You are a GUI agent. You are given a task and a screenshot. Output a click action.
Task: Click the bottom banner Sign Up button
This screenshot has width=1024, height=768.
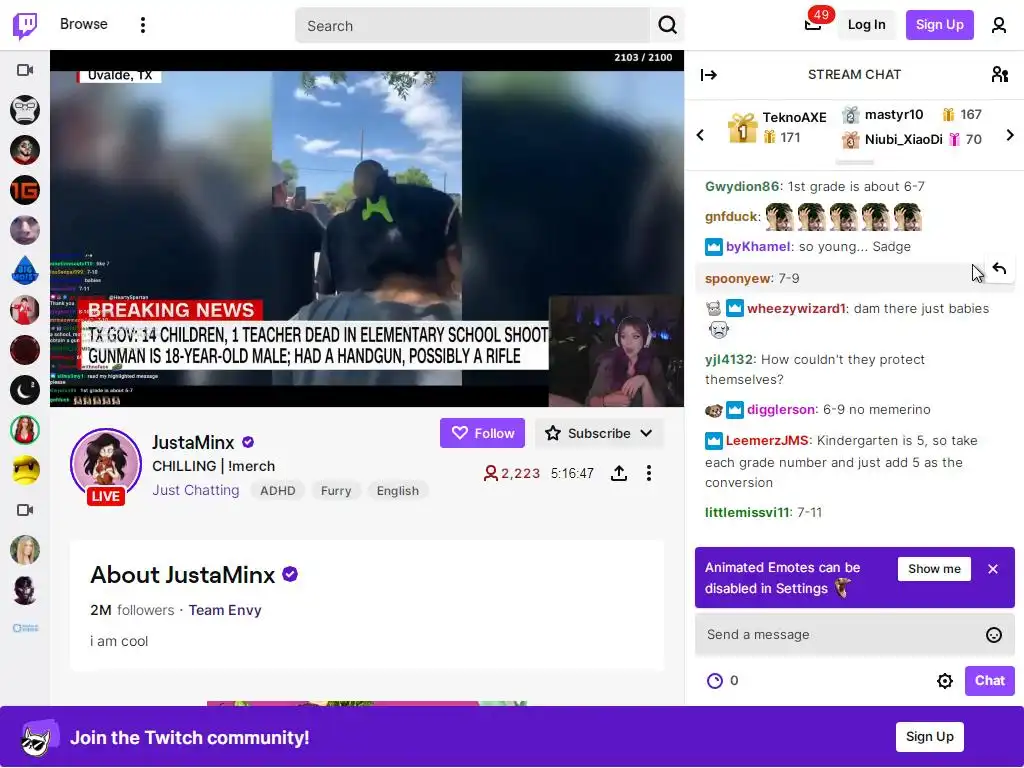click(x=929, y=737)
